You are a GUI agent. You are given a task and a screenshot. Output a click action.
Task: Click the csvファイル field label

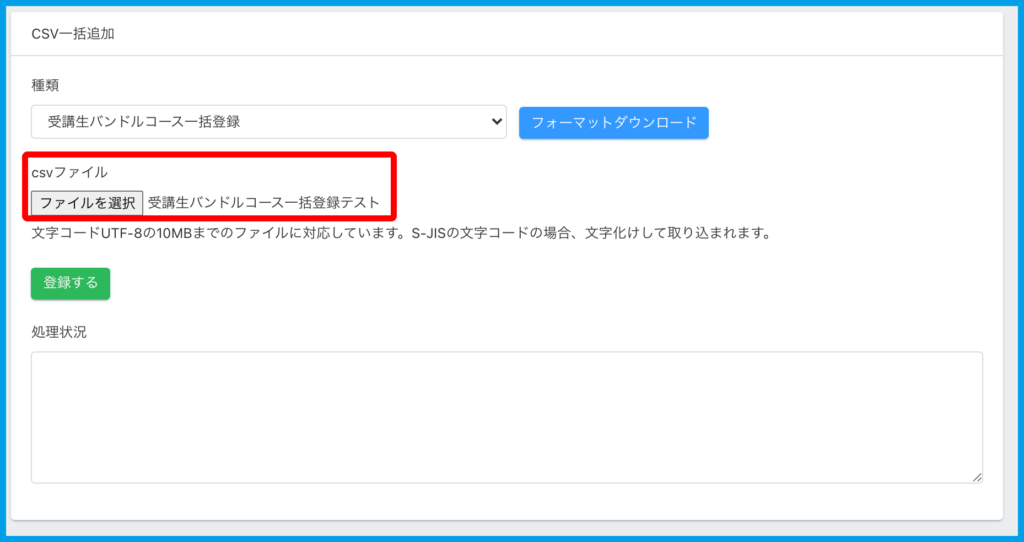[69, 172]
